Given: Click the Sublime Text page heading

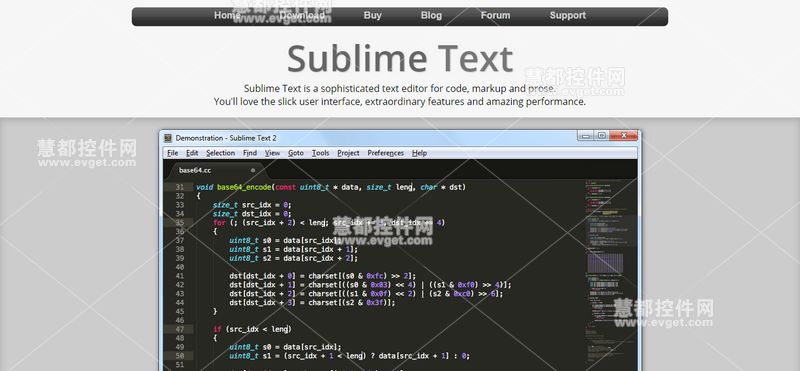Looking at the screenshot, I should (399, 58).
